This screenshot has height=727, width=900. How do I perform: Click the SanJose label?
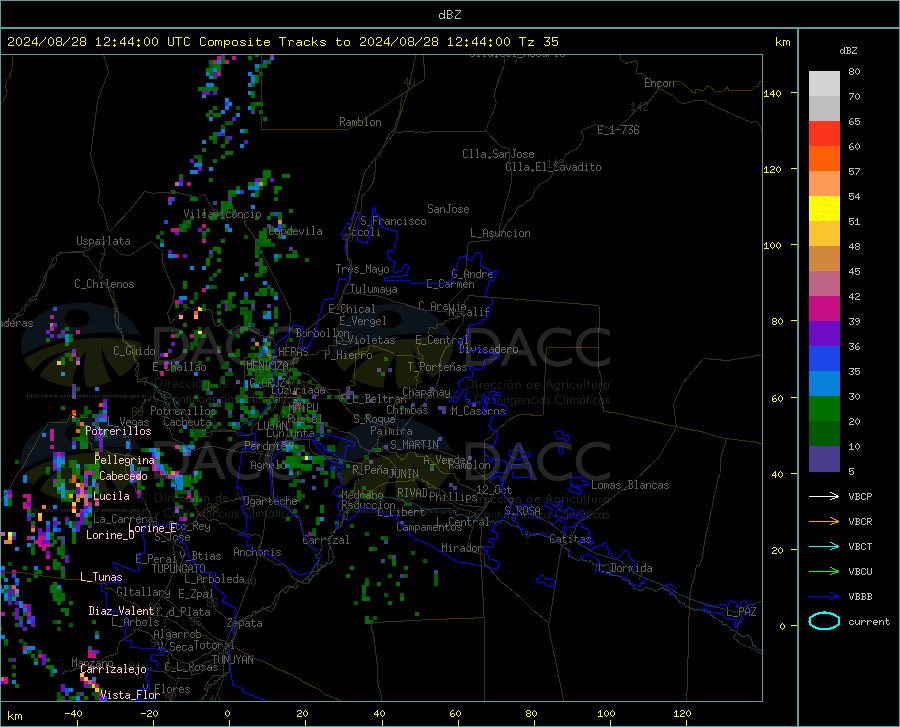[448, 209]
